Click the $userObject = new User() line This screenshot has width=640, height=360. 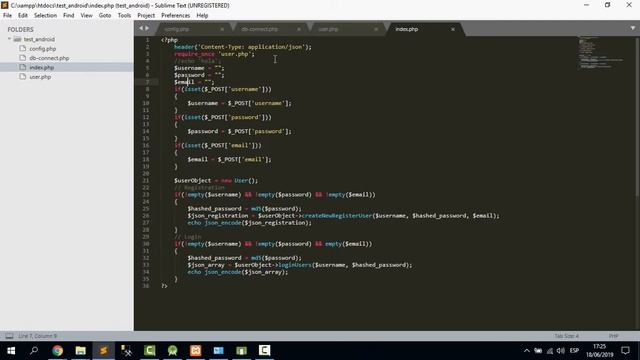(216, 180)
